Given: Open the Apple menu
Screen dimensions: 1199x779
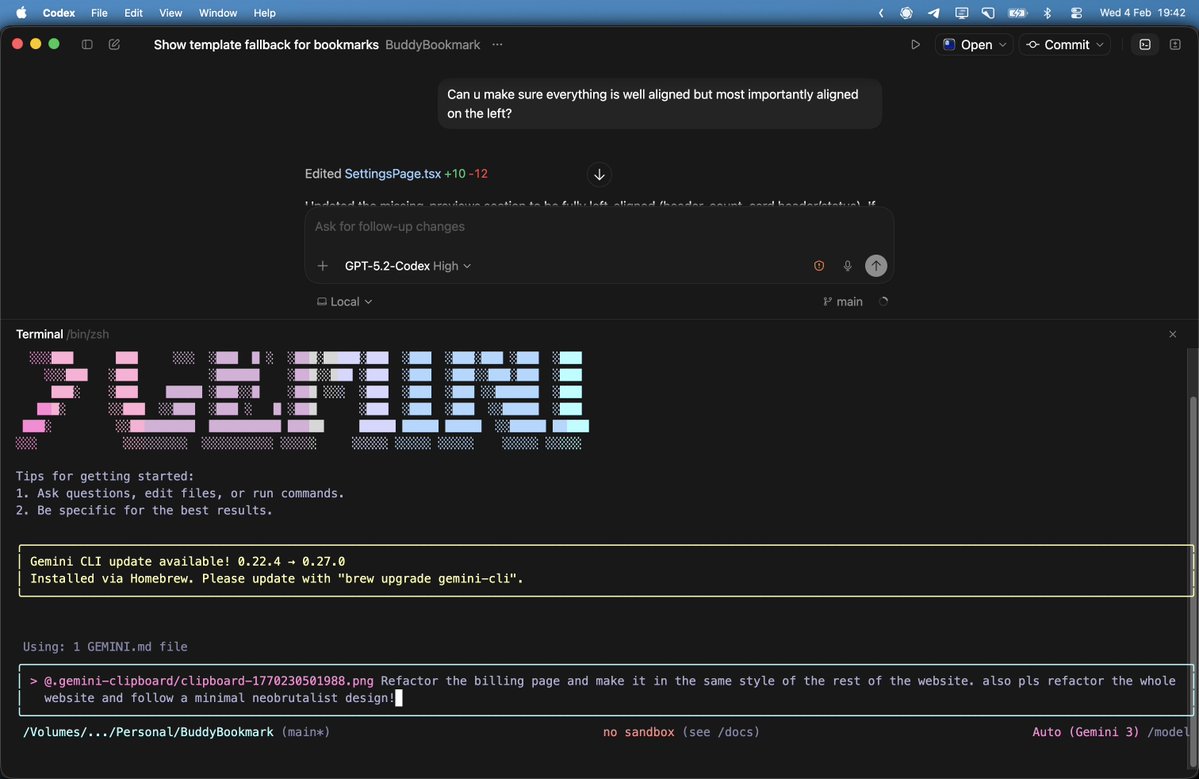Looking at the screenshot, I should [x=21, y=13].
